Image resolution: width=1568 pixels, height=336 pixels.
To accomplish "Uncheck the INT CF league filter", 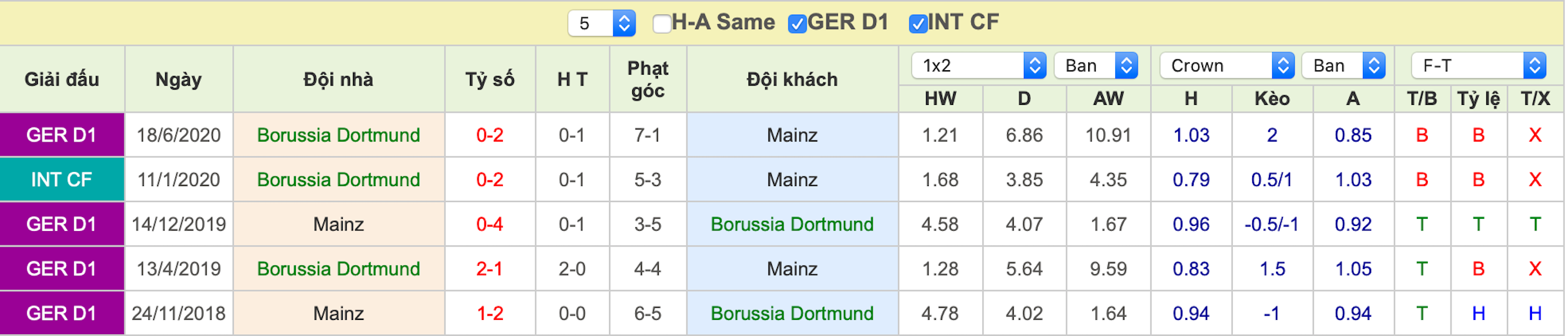I will [918, 24].
